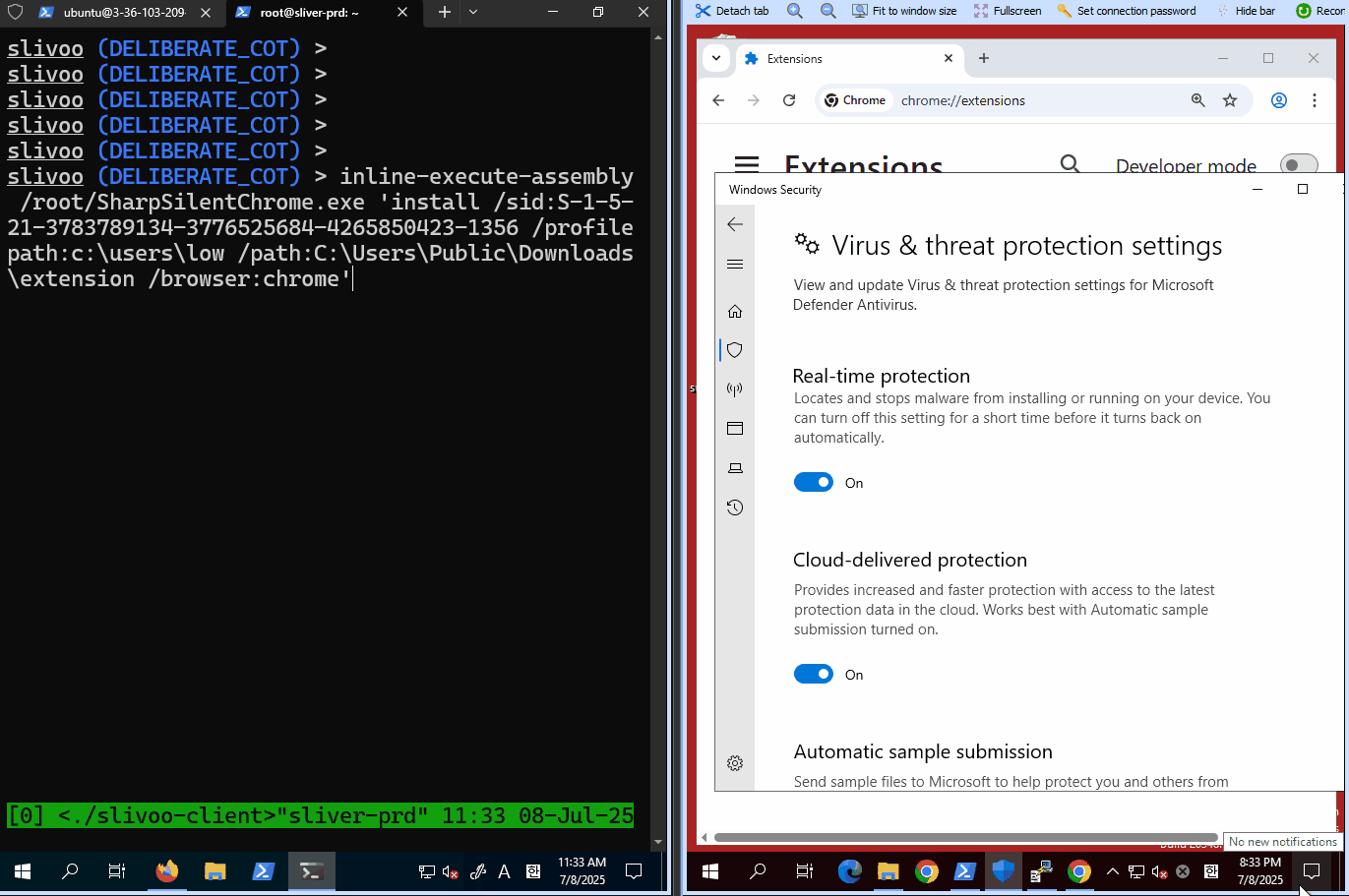This screenshot has height=896, width=1349.
Task: Click the 11:33 AM taskbar clock
Action: tap(583, 871)
